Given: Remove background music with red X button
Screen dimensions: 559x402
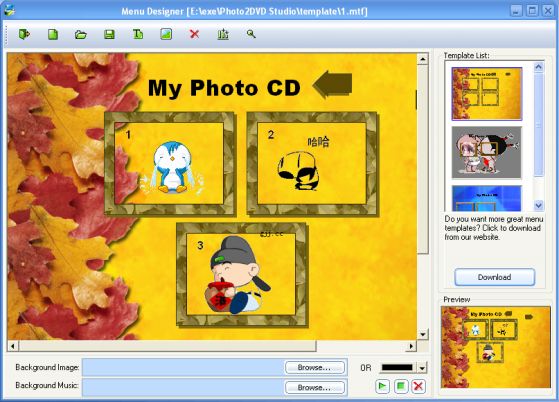Looking at the screenshot, I should [x=418, y=386].
